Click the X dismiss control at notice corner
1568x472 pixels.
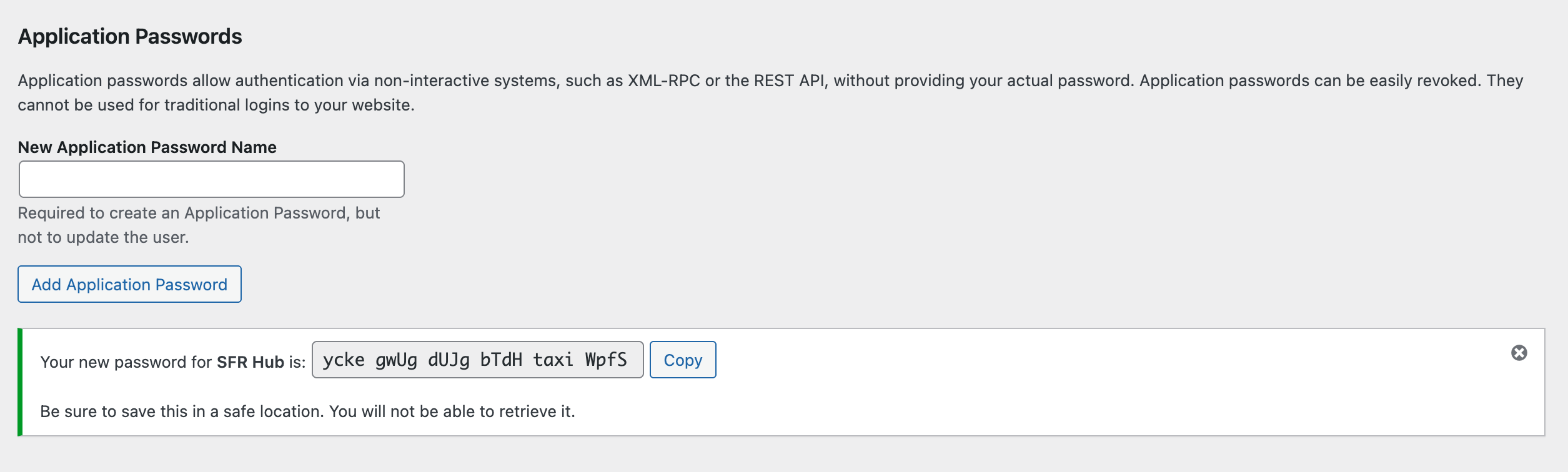(1520, 353)
